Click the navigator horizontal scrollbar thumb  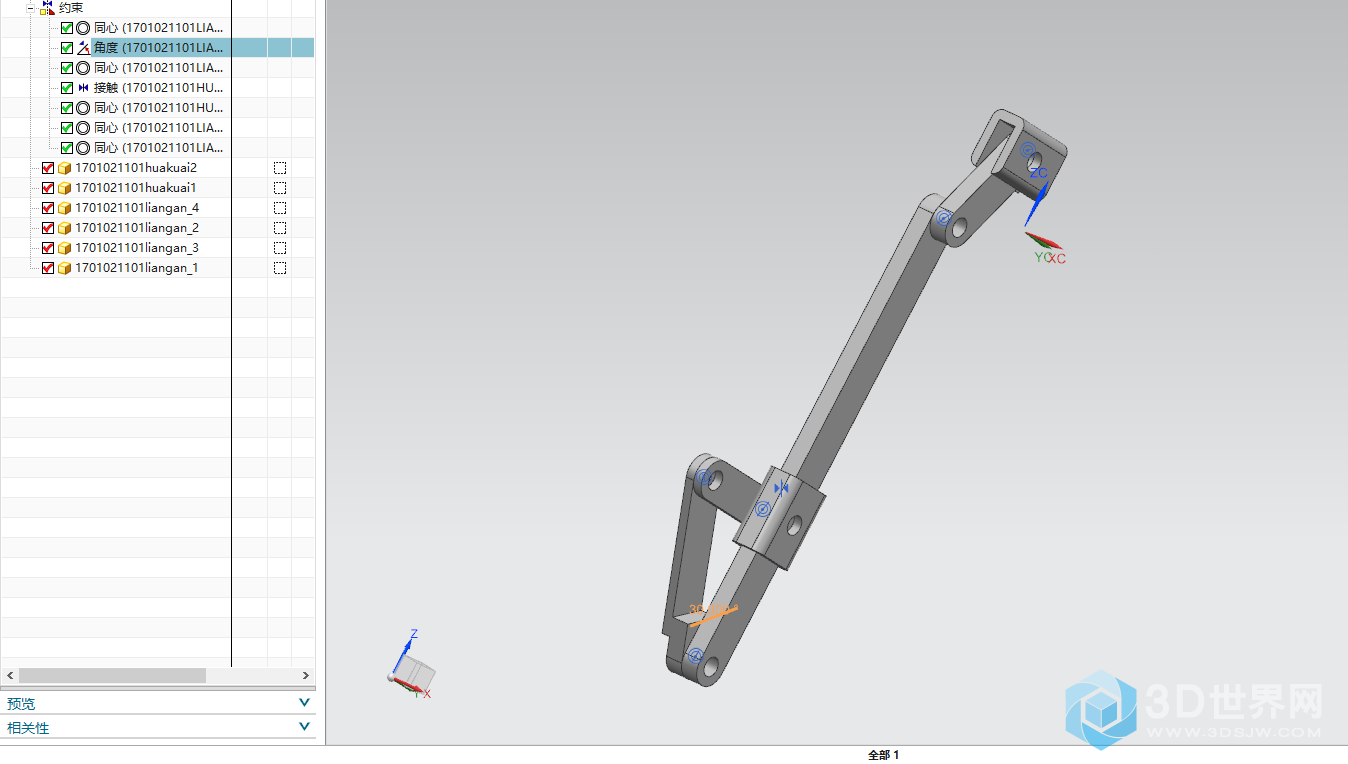pyautogui.click(x=112, y=676)
